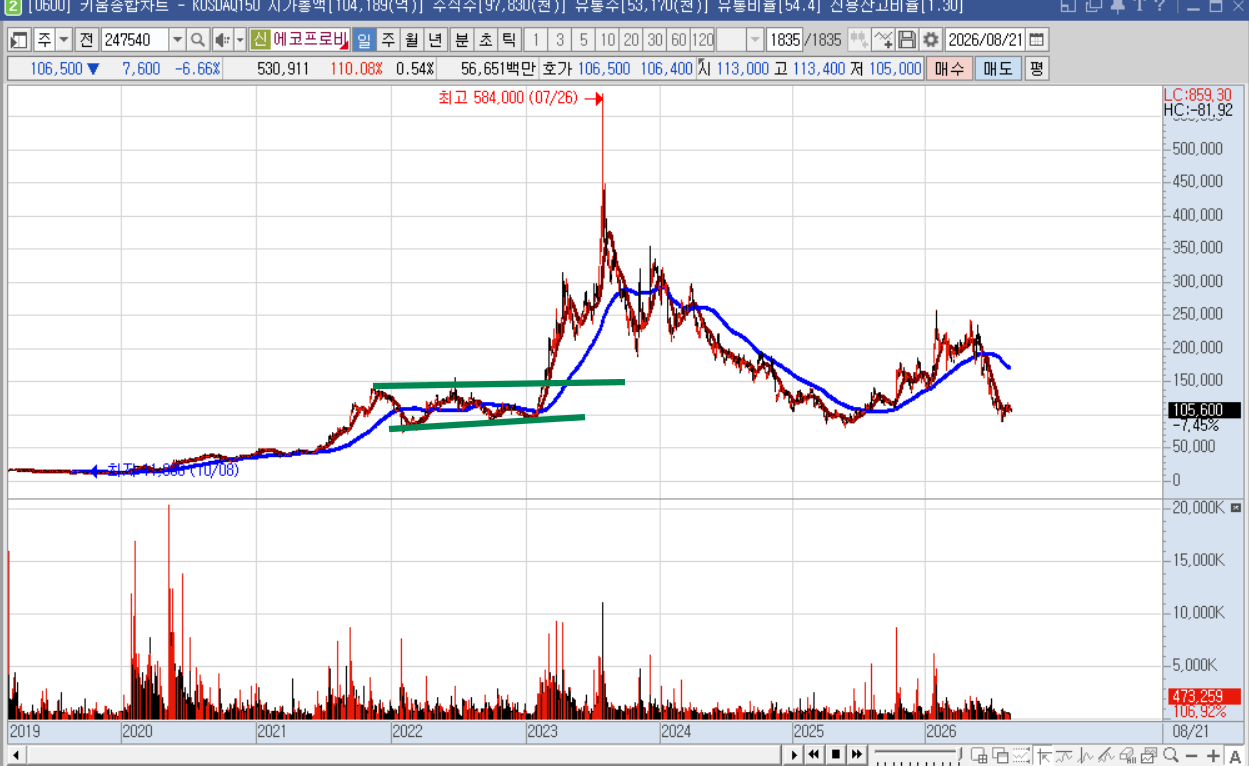This screenshot has height=766, width=1249.
Task: Click the minus zoom-out icon at bottom
Action: click(1192, 755)
